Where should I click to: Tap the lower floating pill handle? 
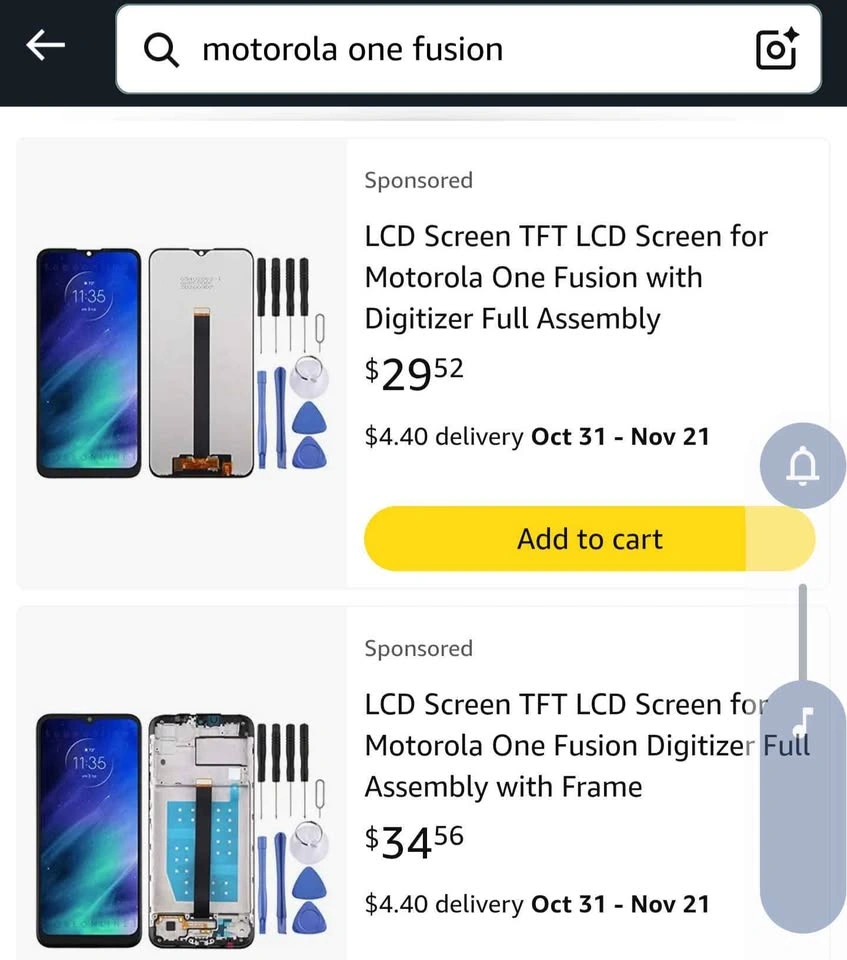pyautogui.click(x=804, y=850)
